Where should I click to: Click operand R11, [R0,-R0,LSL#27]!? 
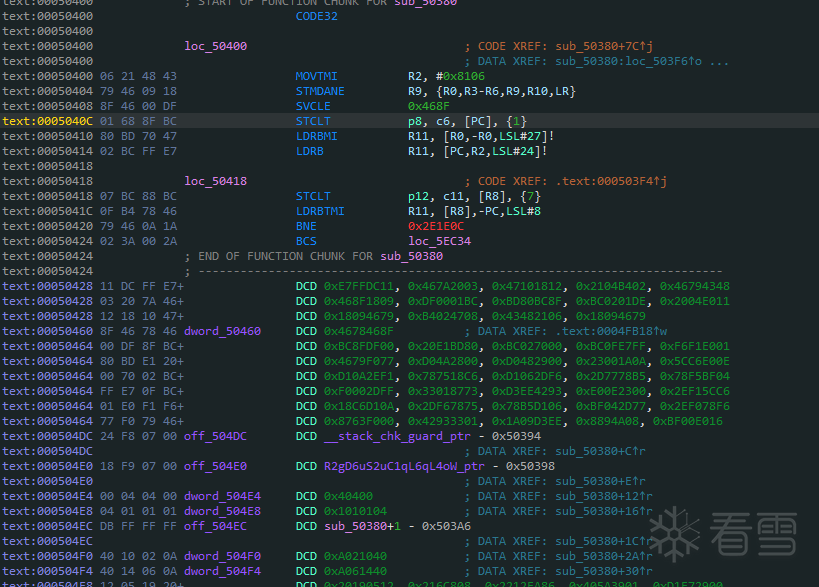point(481,136)
